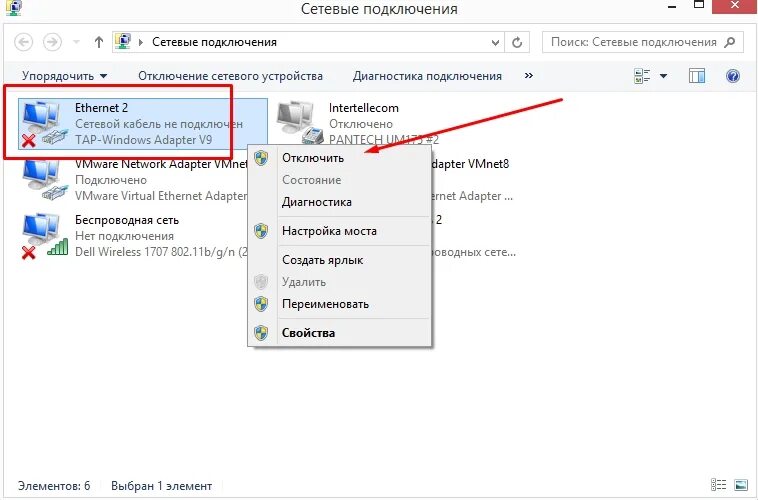
Task: Click the shield icon beside Отключить
Action: pos(261,158)
